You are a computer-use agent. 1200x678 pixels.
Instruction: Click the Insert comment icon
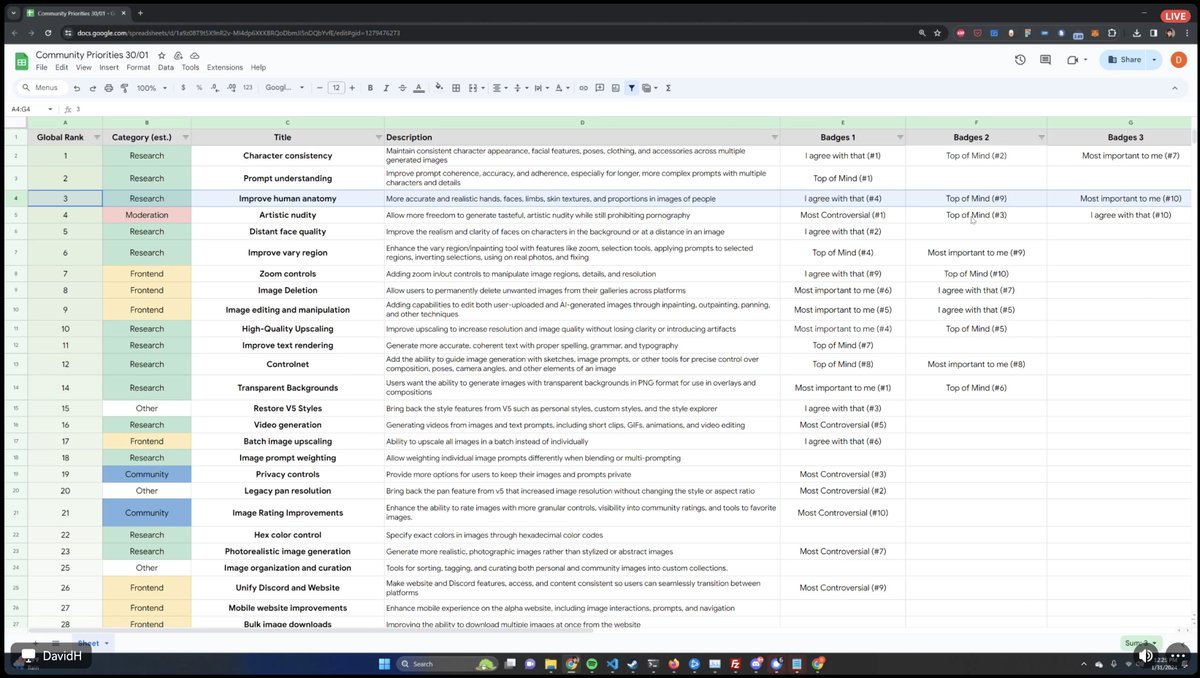coord(600,87)
